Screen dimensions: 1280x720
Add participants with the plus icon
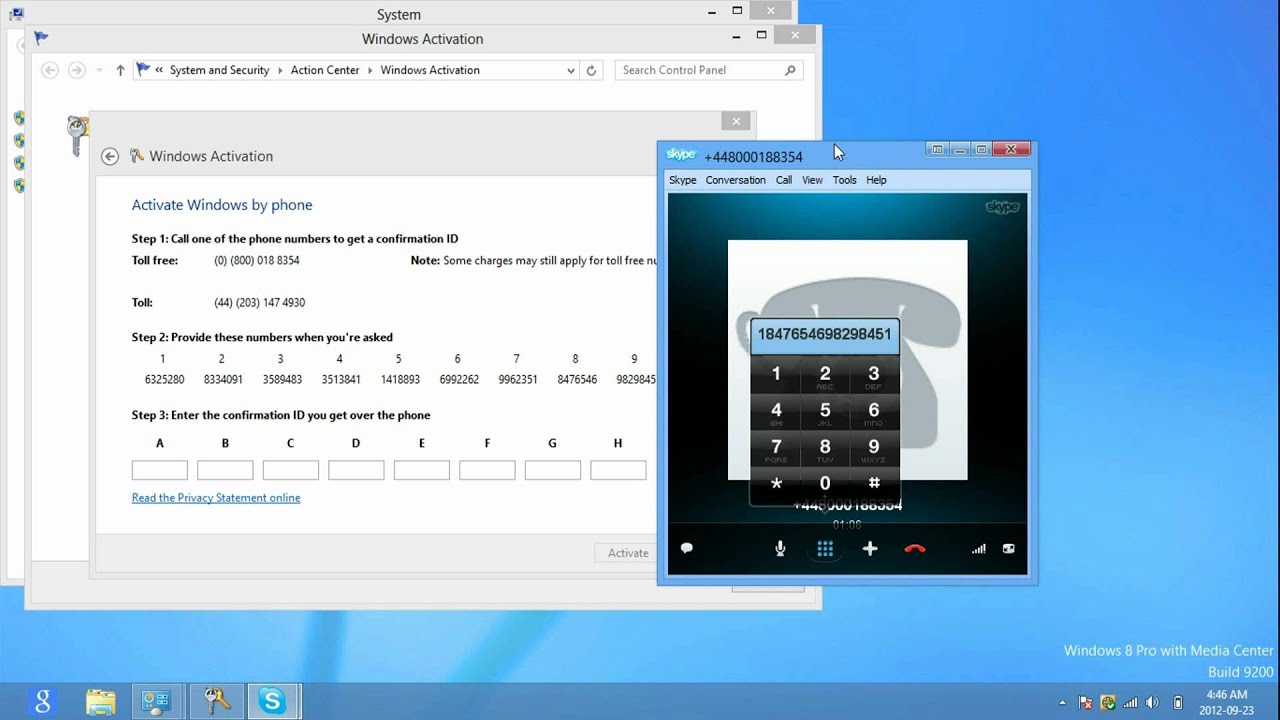(x=870, y=549)
